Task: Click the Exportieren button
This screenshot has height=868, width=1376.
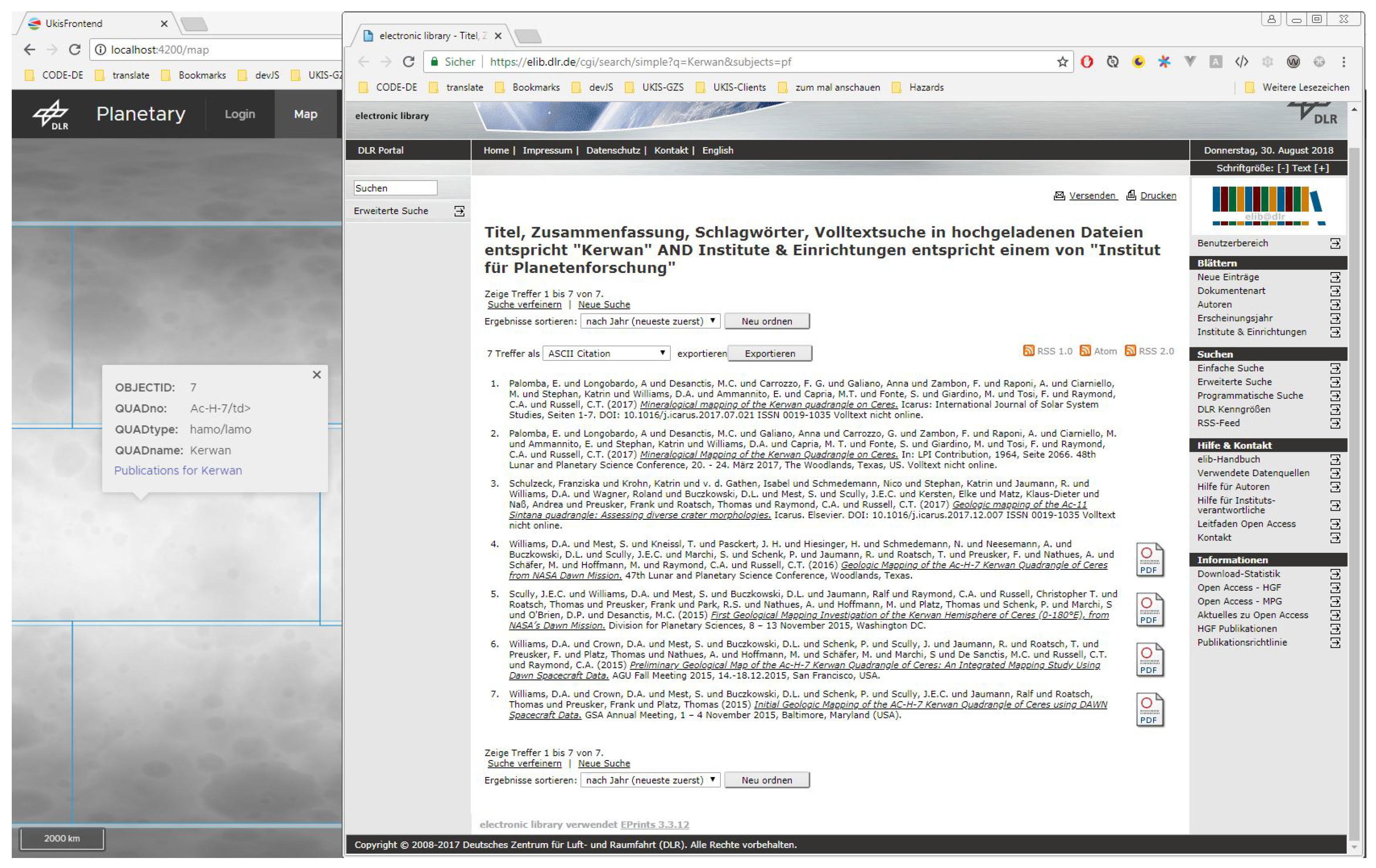Action: (x=769, y=354)
